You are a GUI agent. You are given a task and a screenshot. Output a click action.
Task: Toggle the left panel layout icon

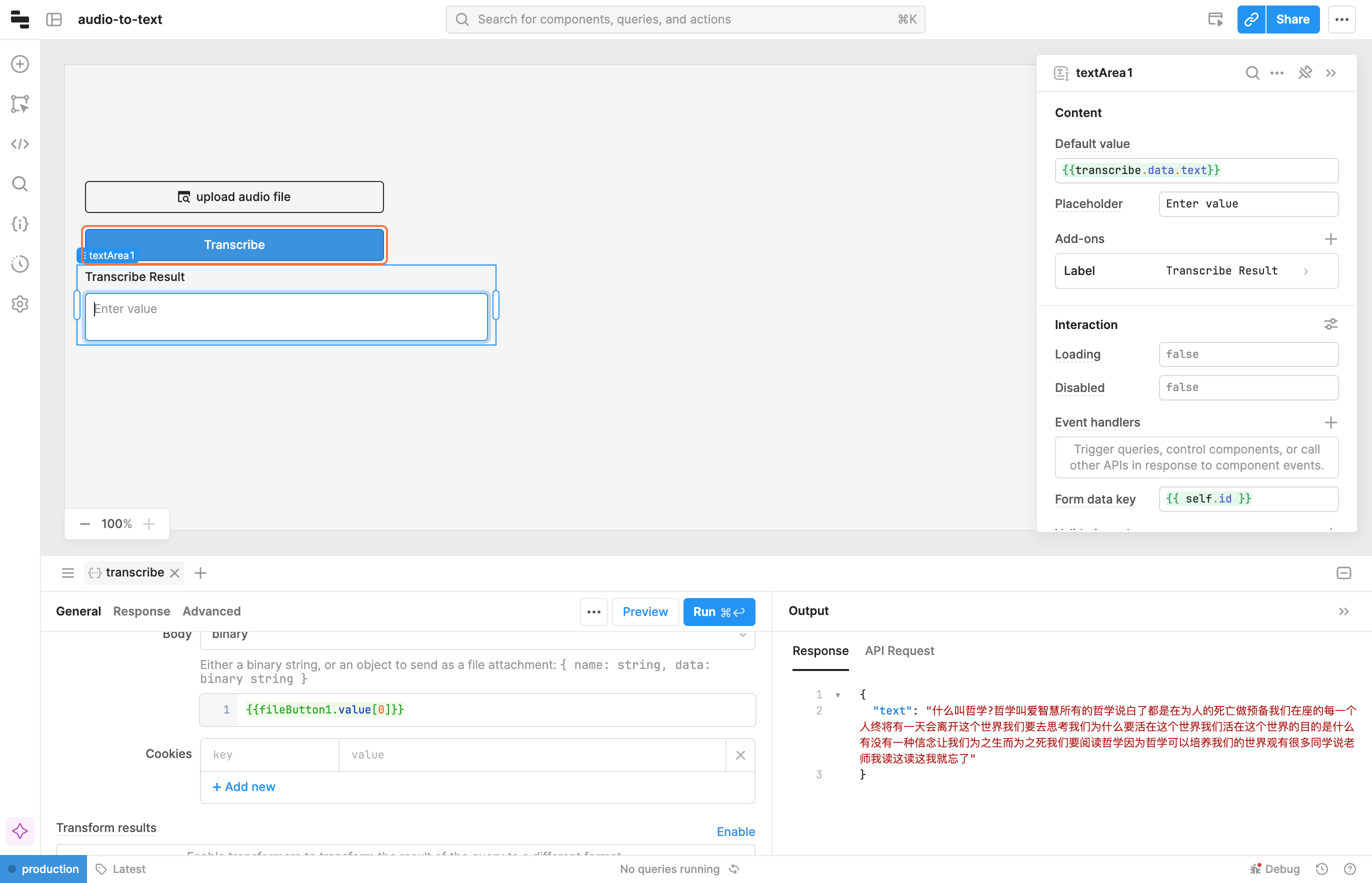[54, 19]
